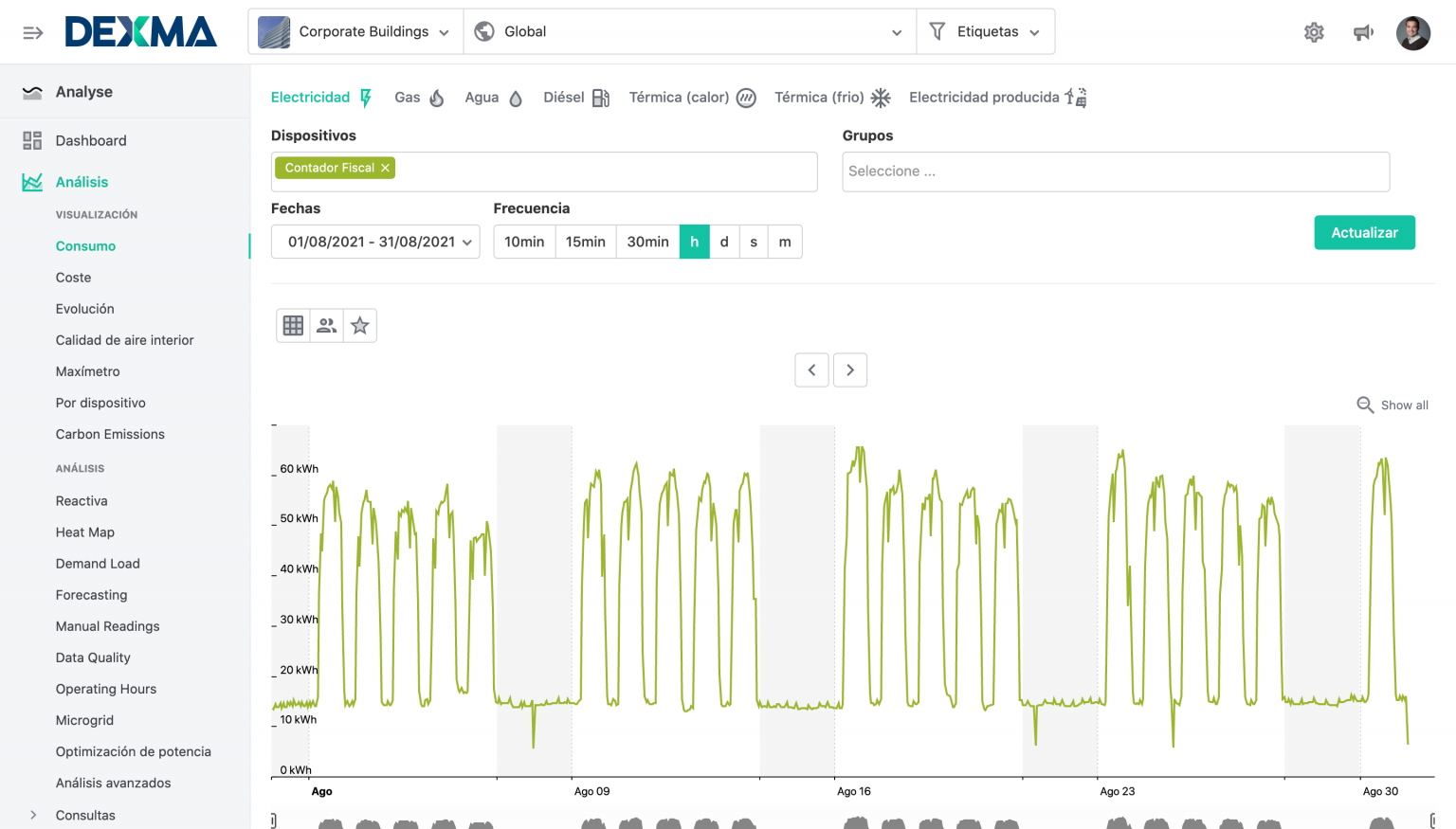This screenshot has width=1456, height=829.
Task: Click left handle of range slider
Action: click(x=273, y=820)
